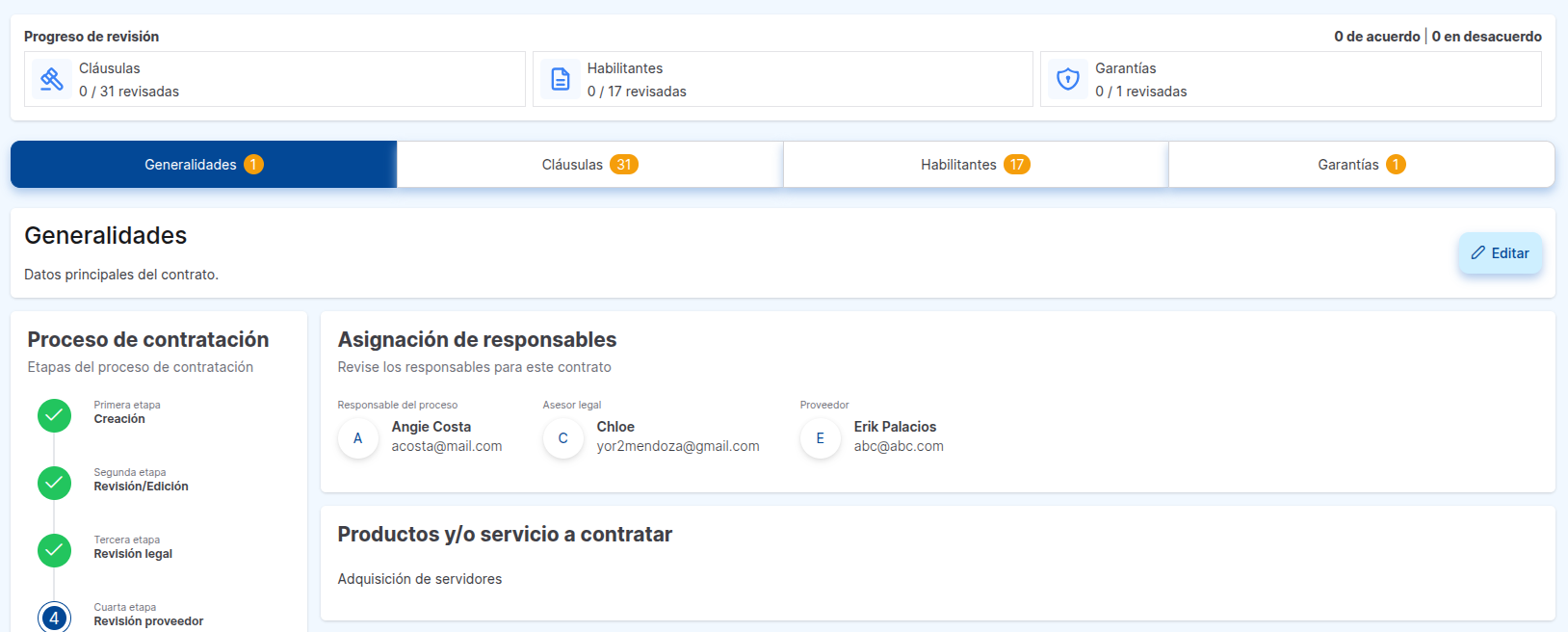Click the Habilitantes 0 / 17 revisadas card
Image resolution: width=1568 pixels, height=632 pixels.
pos(782,79)
